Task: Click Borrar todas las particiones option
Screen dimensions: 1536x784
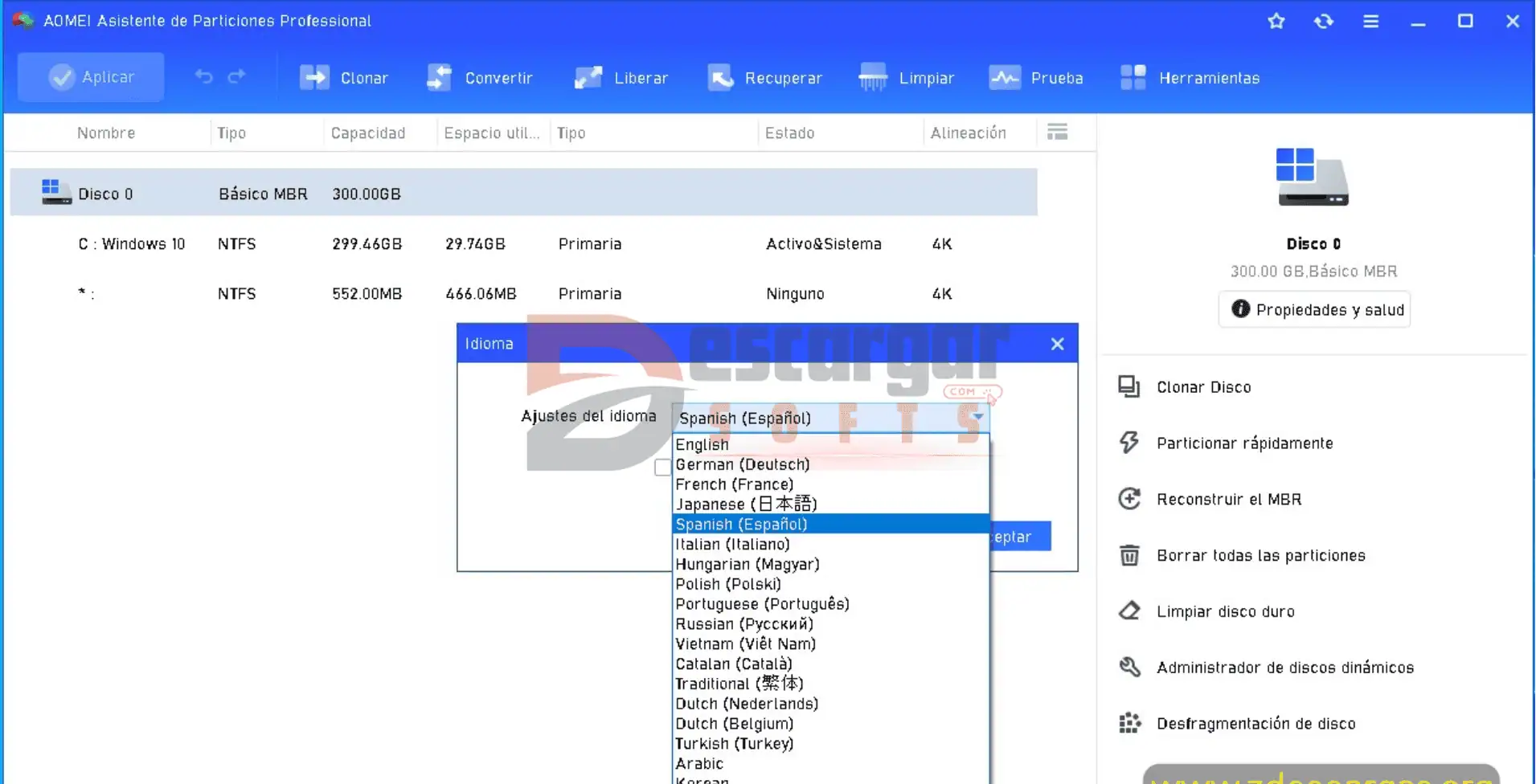Action: 1242,555
